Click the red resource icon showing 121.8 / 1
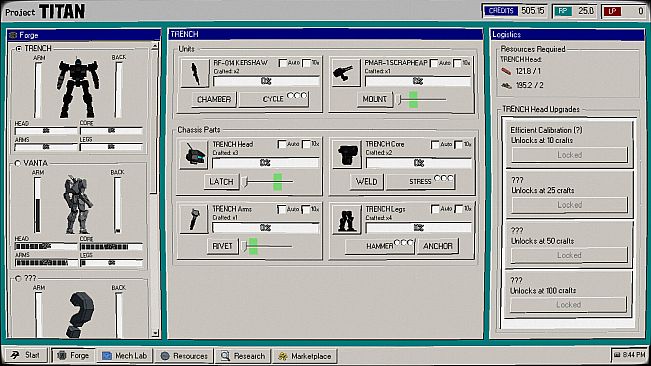 coord(506,71)
